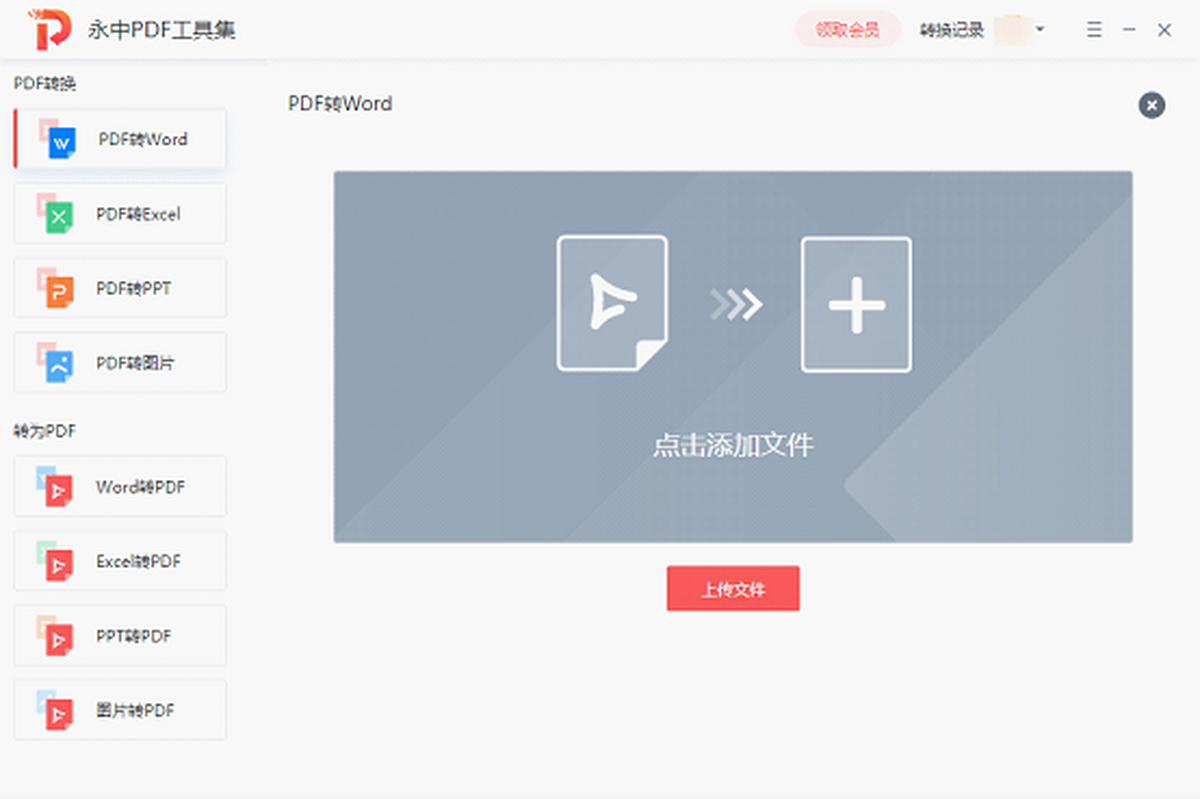Click the 图片转PDF red icon

point(60,713)
